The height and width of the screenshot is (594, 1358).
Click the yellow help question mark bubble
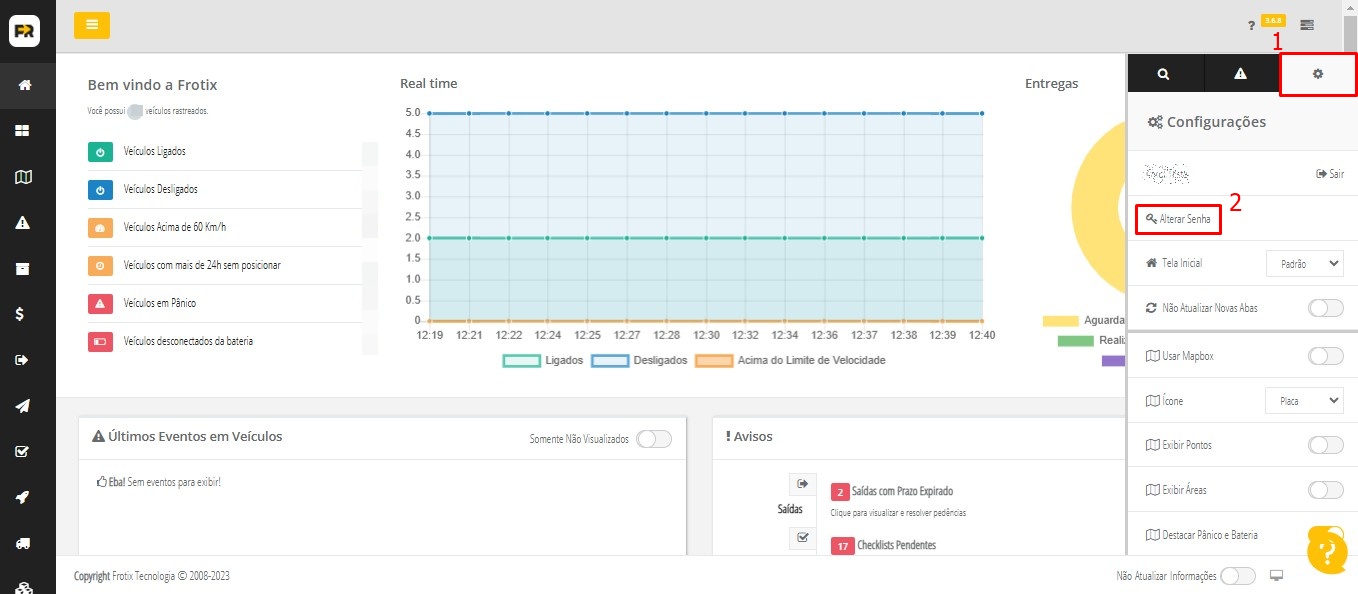tap(1327, 549)
